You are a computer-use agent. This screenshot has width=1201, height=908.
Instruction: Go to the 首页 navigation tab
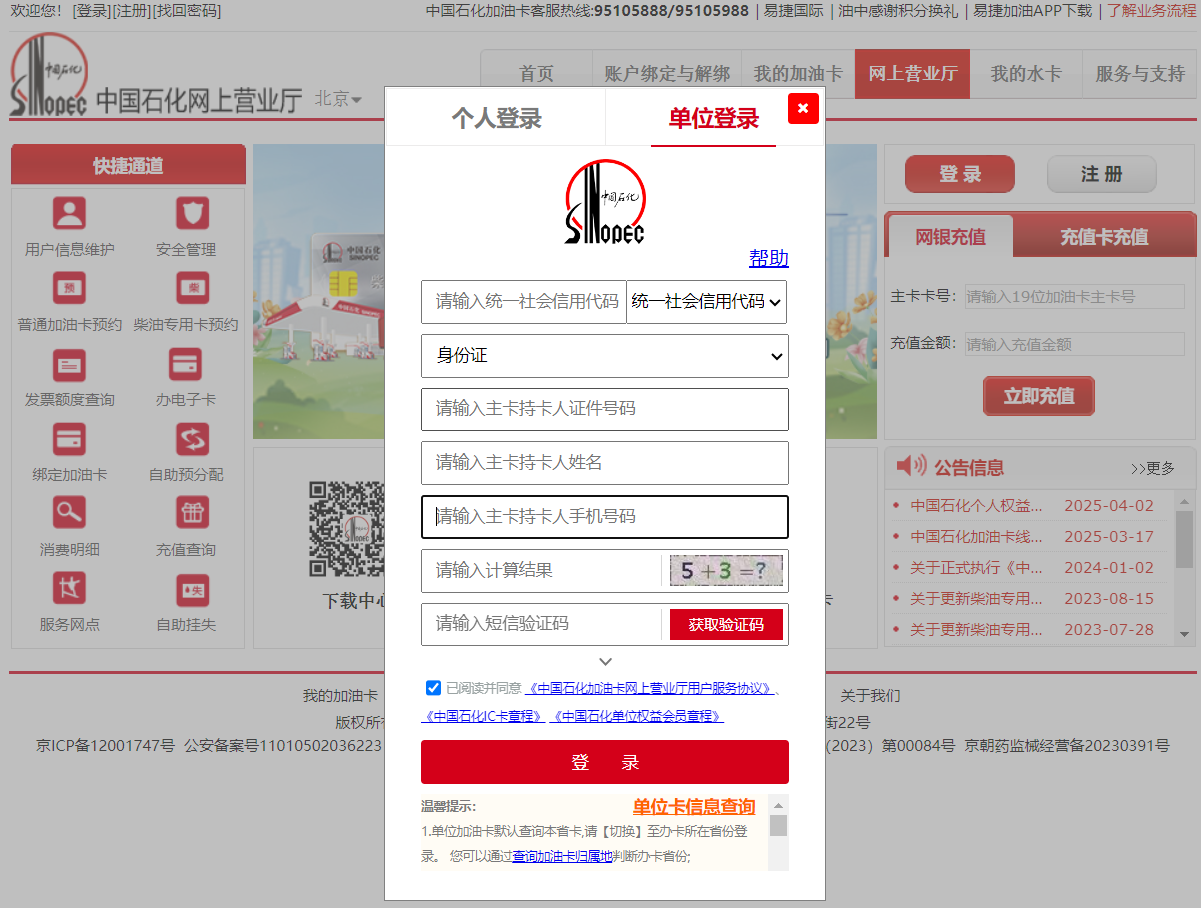click(x=536, y=74)
